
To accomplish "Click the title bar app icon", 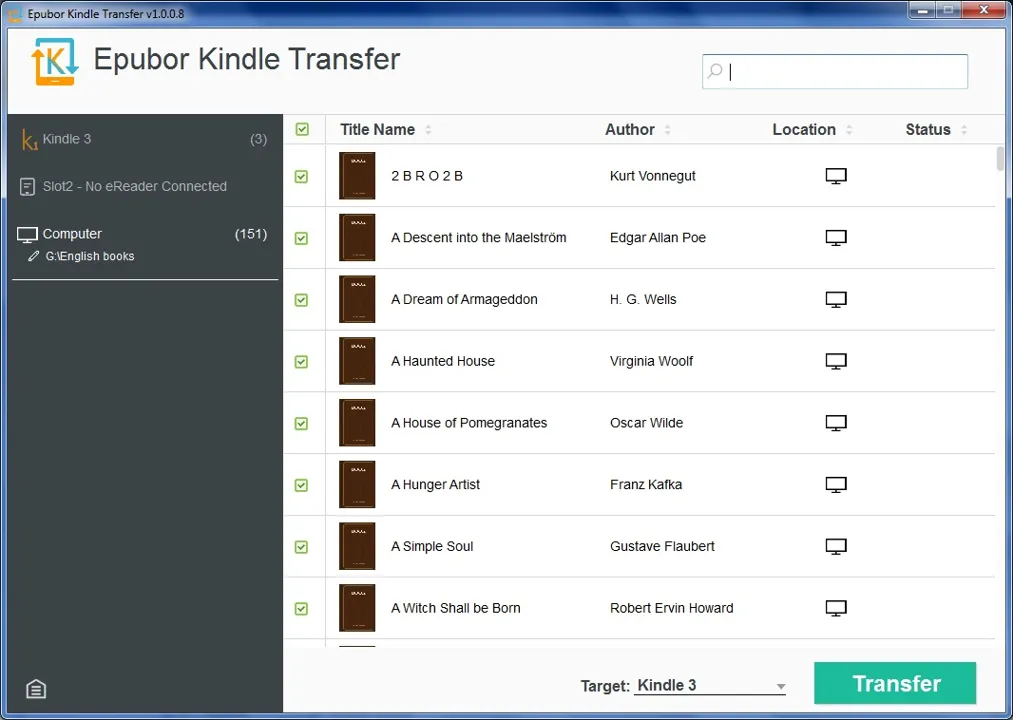I will coord(14,14).
